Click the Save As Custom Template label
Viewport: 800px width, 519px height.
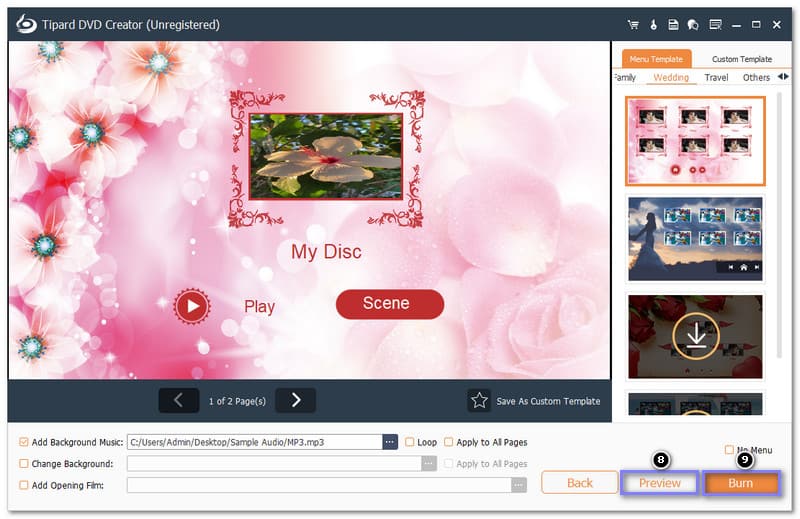pyautogui.click(x=548, y=401)
